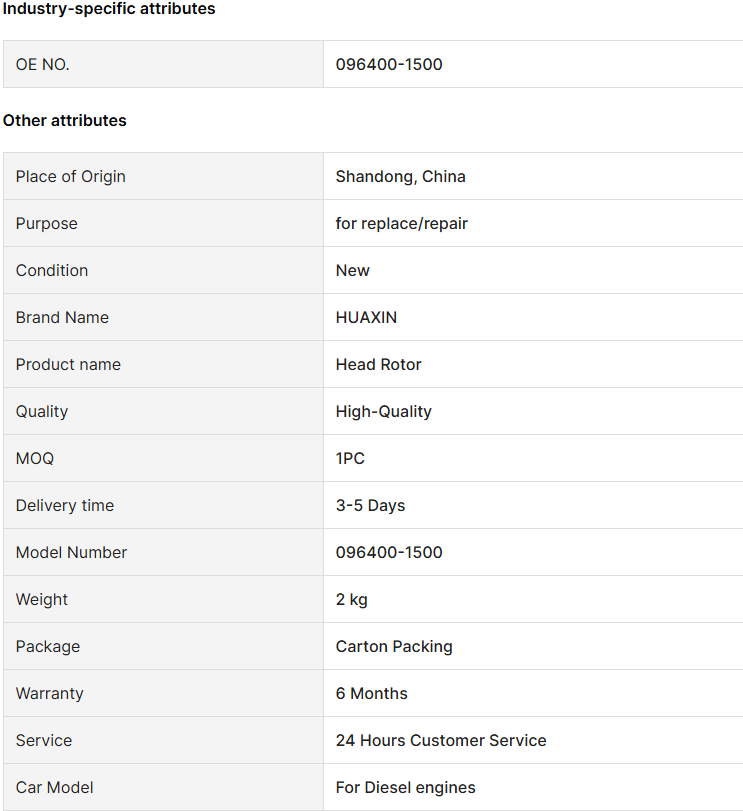Click the For Diesel engines value

(x=405, y=788)
